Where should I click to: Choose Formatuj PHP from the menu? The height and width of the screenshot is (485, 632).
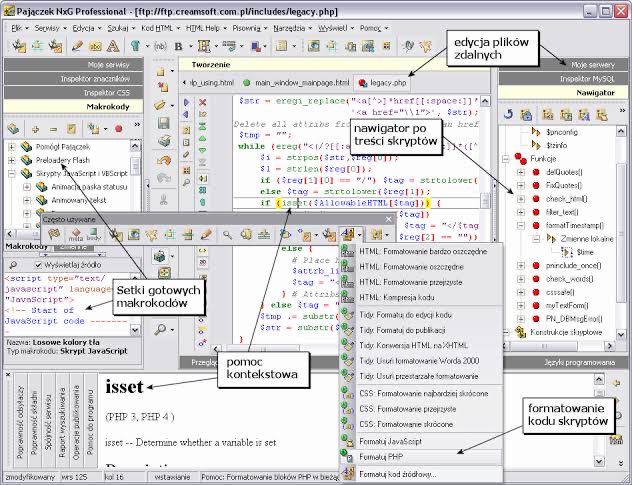(421, 457)
